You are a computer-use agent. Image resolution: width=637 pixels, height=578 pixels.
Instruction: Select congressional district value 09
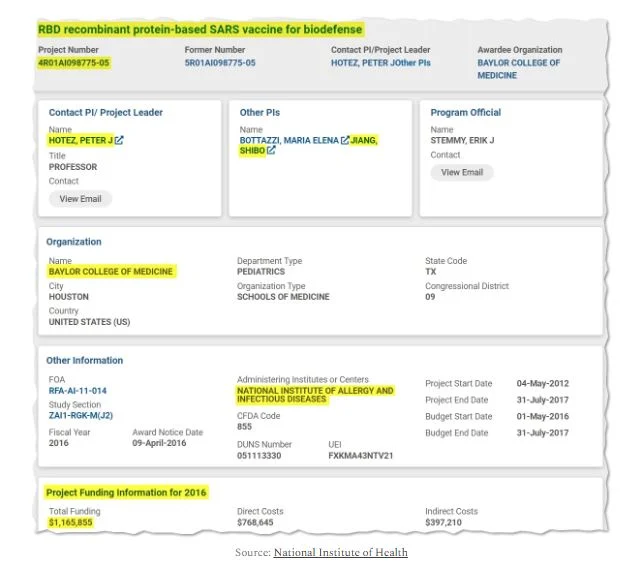(x=430, y=297)
